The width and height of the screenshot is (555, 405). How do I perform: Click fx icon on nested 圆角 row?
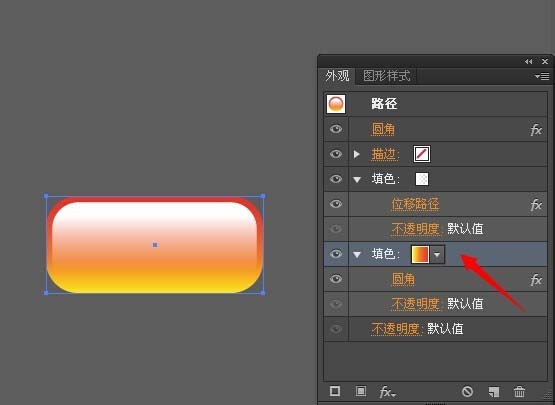tap(536, 280)
